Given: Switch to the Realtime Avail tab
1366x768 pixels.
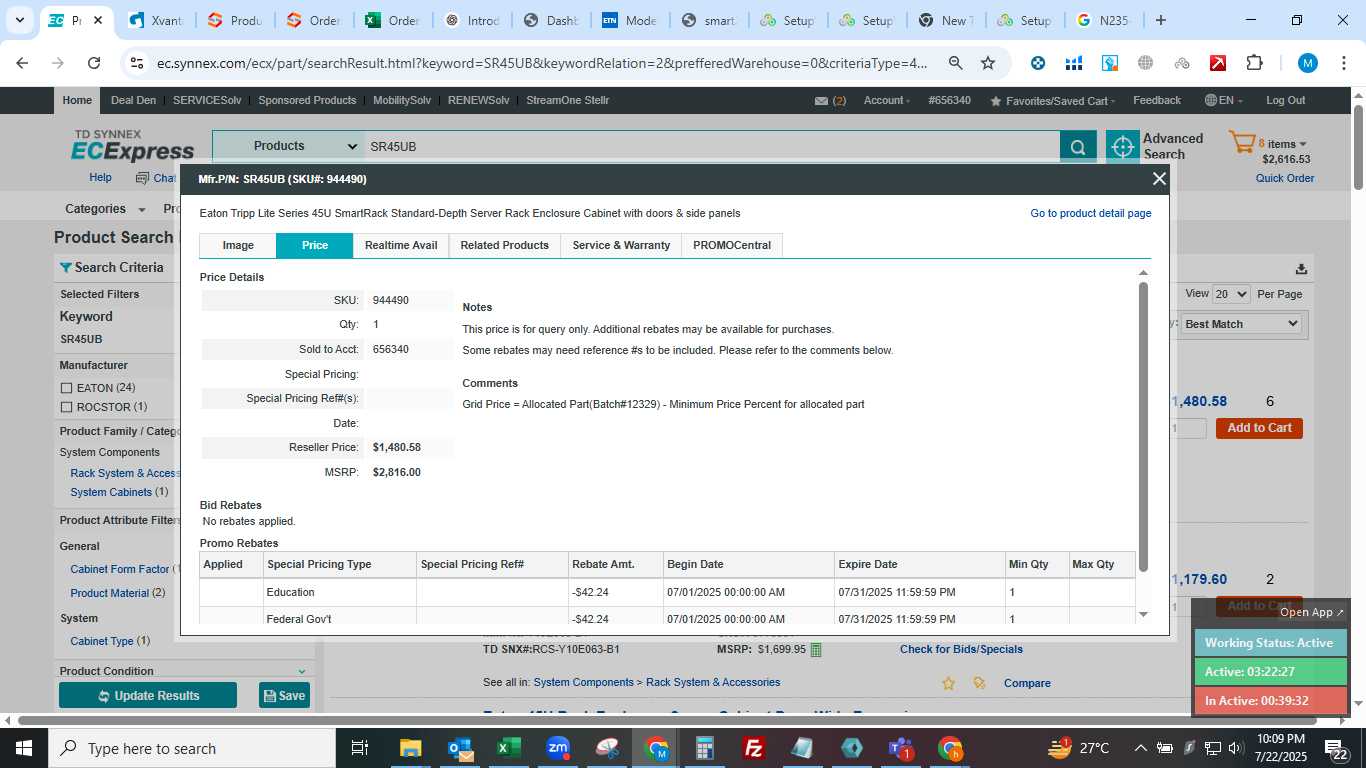Looking at the screenshot, I should click(401, 245).
